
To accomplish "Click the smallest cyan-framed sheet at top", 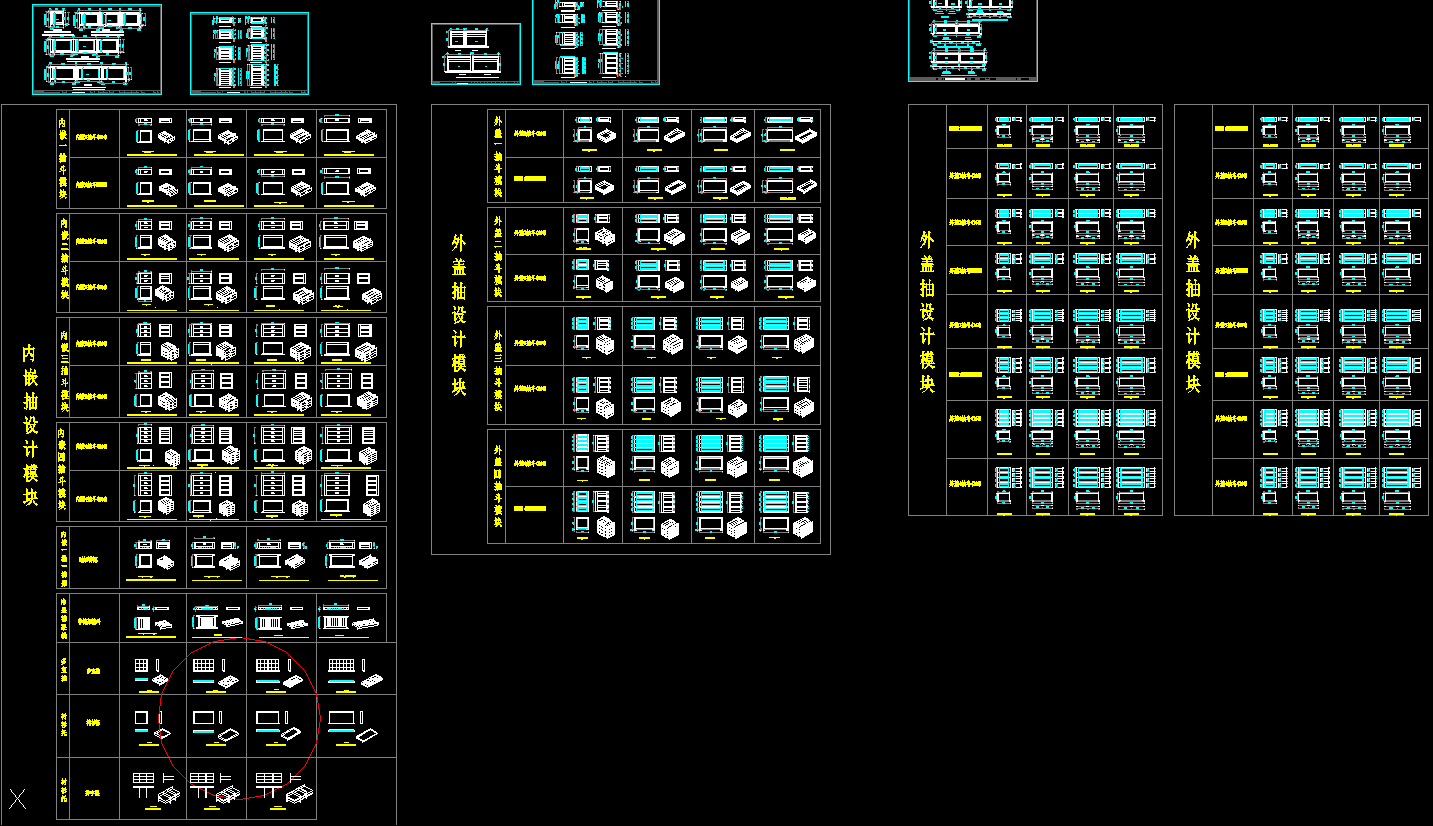I will coord(476,54).
